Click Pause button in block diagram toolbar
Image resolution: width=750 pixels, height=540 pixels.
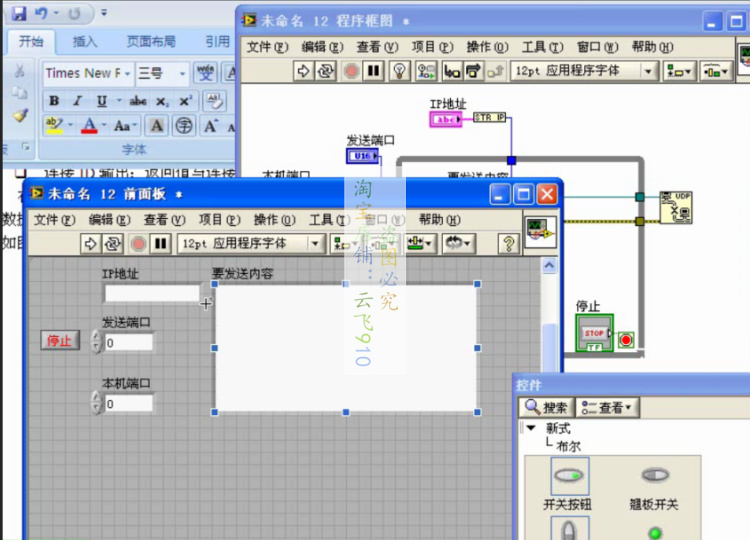tap(374, 71)
